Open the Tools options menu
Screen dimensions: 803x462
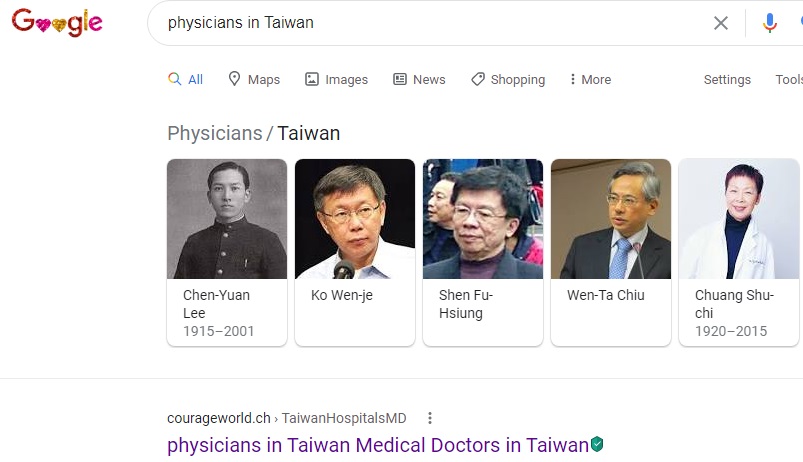pos(789,79)
